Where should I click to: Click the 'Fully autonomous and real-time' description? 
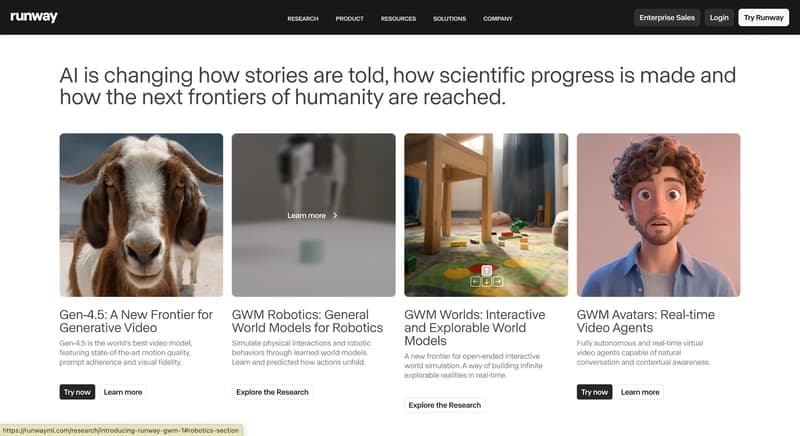643,352
